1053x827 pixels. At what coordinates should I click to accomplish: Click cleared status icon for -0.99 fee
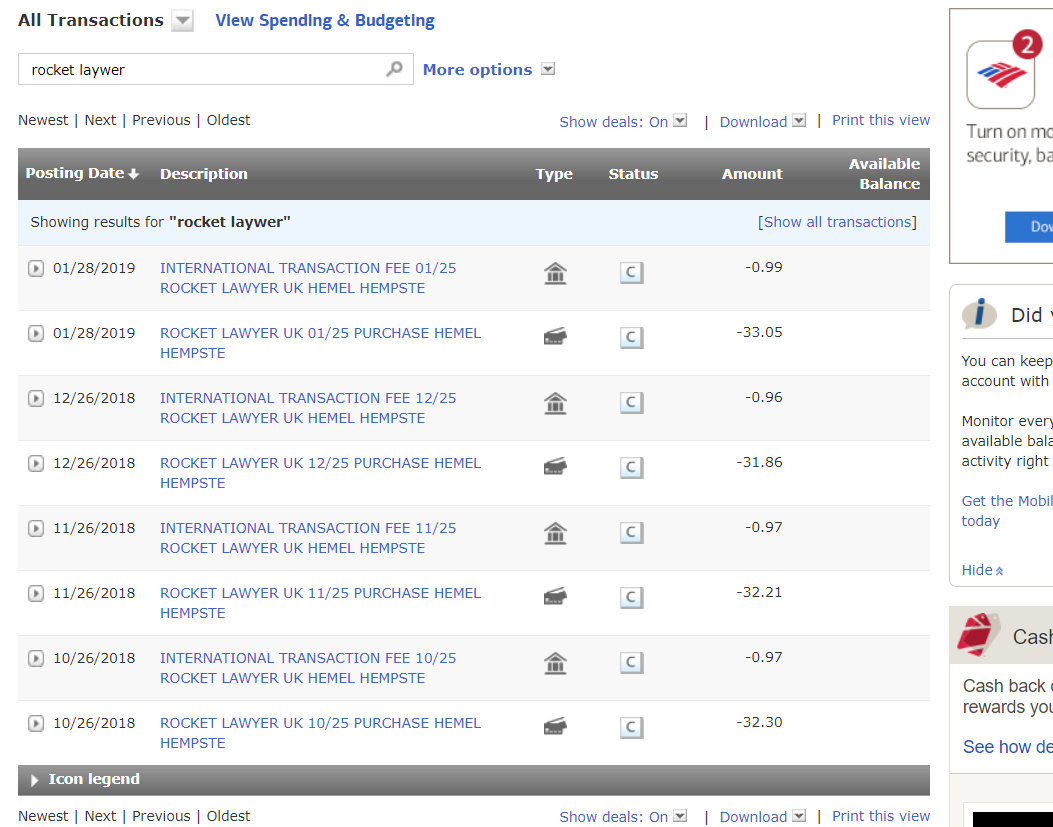631,273
